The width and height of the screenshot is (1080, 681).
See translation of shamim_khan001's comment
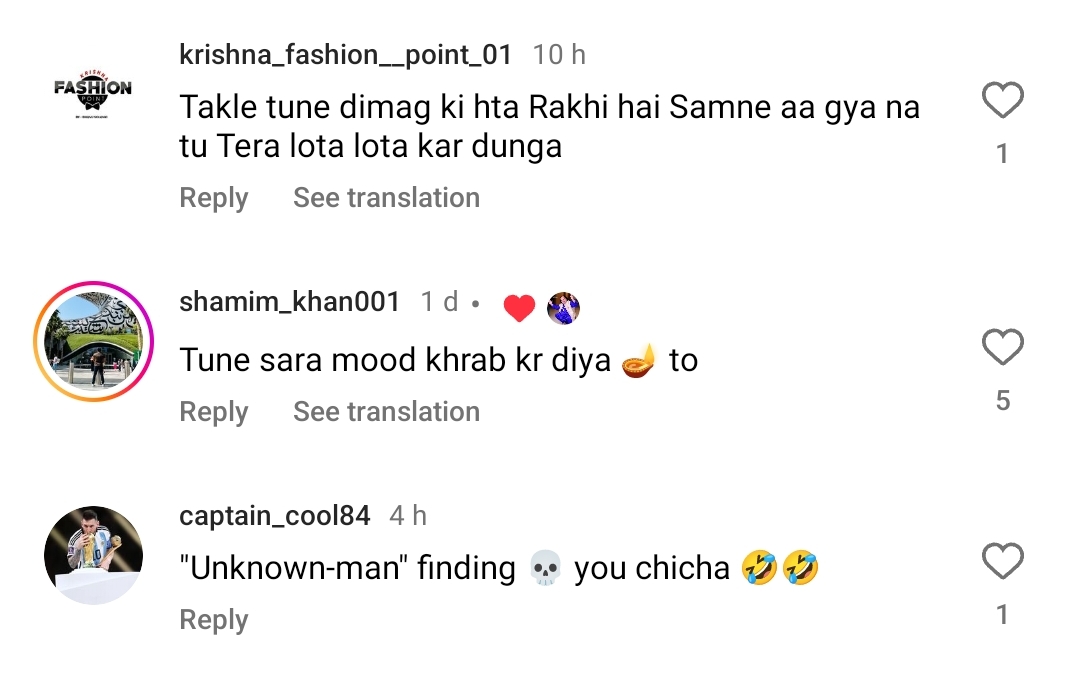pos(386,412)
